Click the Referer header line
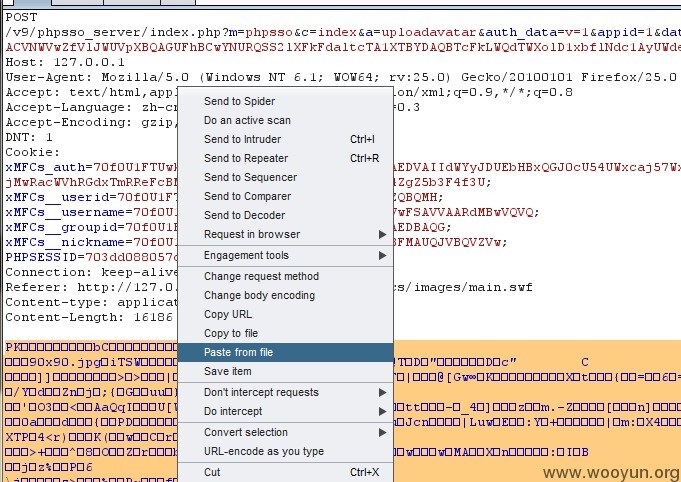This screenshot has height=482, width=681. pos(269,287)
